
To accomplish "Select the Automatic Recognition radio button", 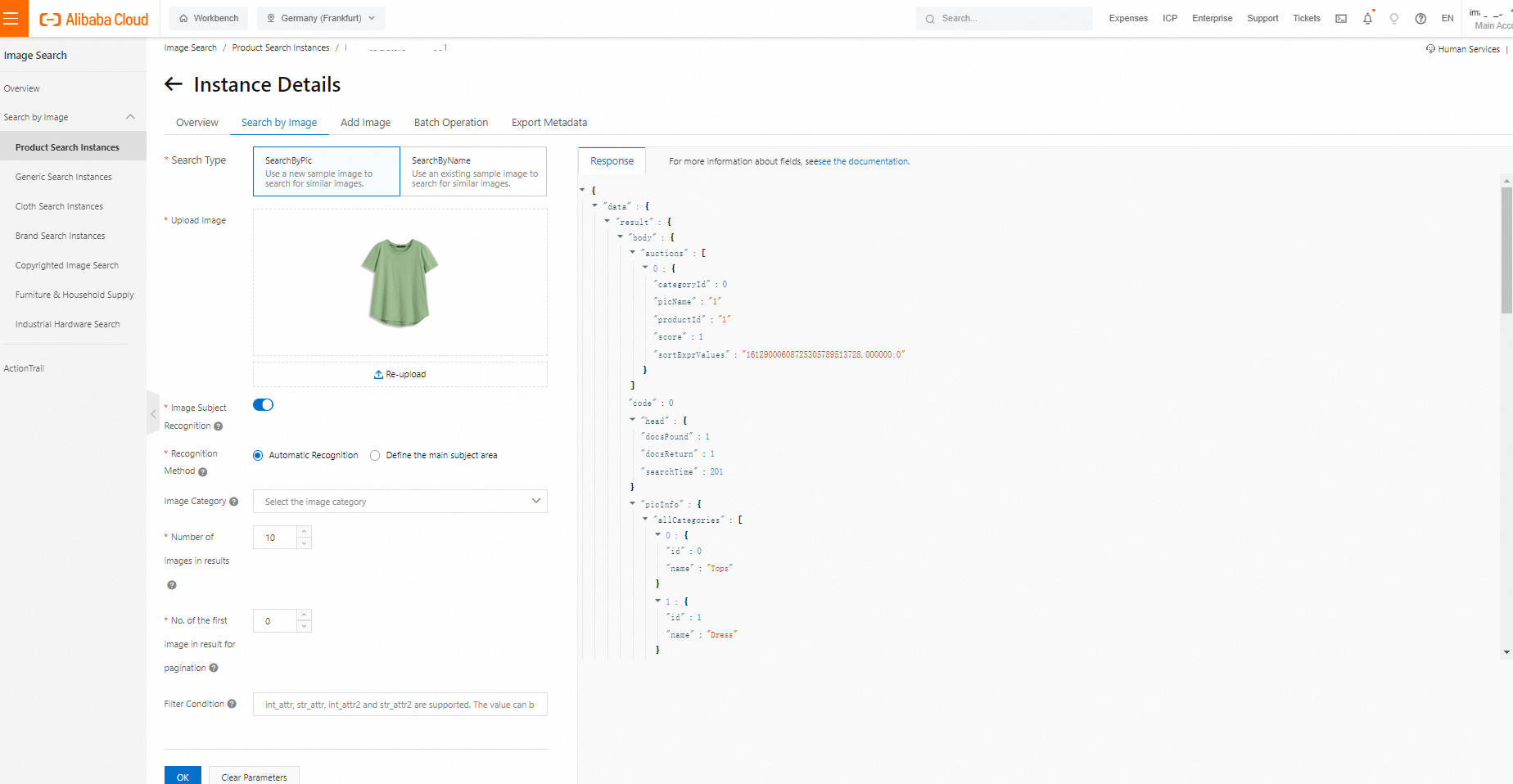I will click(258, 455).
